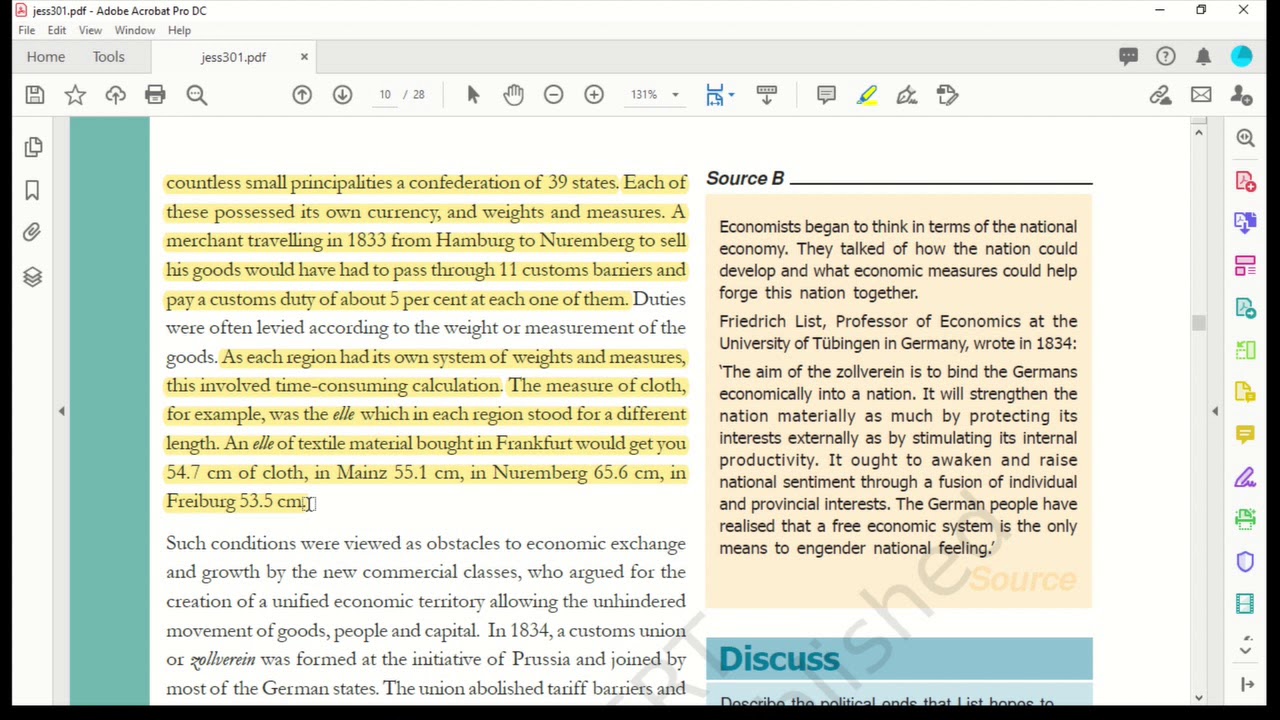Open the View menu
The width and height of the screenshot is (1280, 720).
[90, 30]
